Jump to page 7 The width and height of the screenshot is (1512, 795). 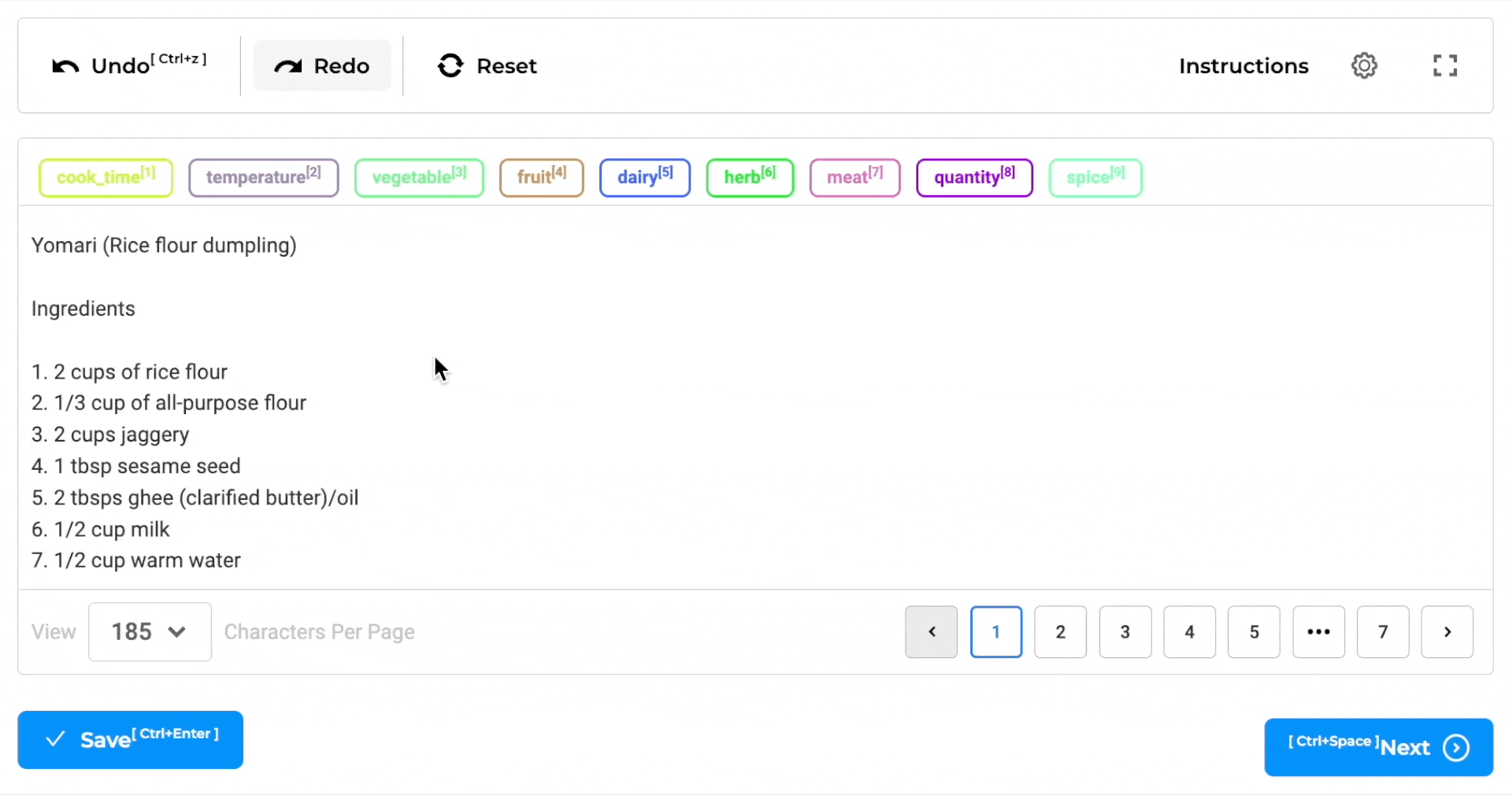tap(1383, 632)
